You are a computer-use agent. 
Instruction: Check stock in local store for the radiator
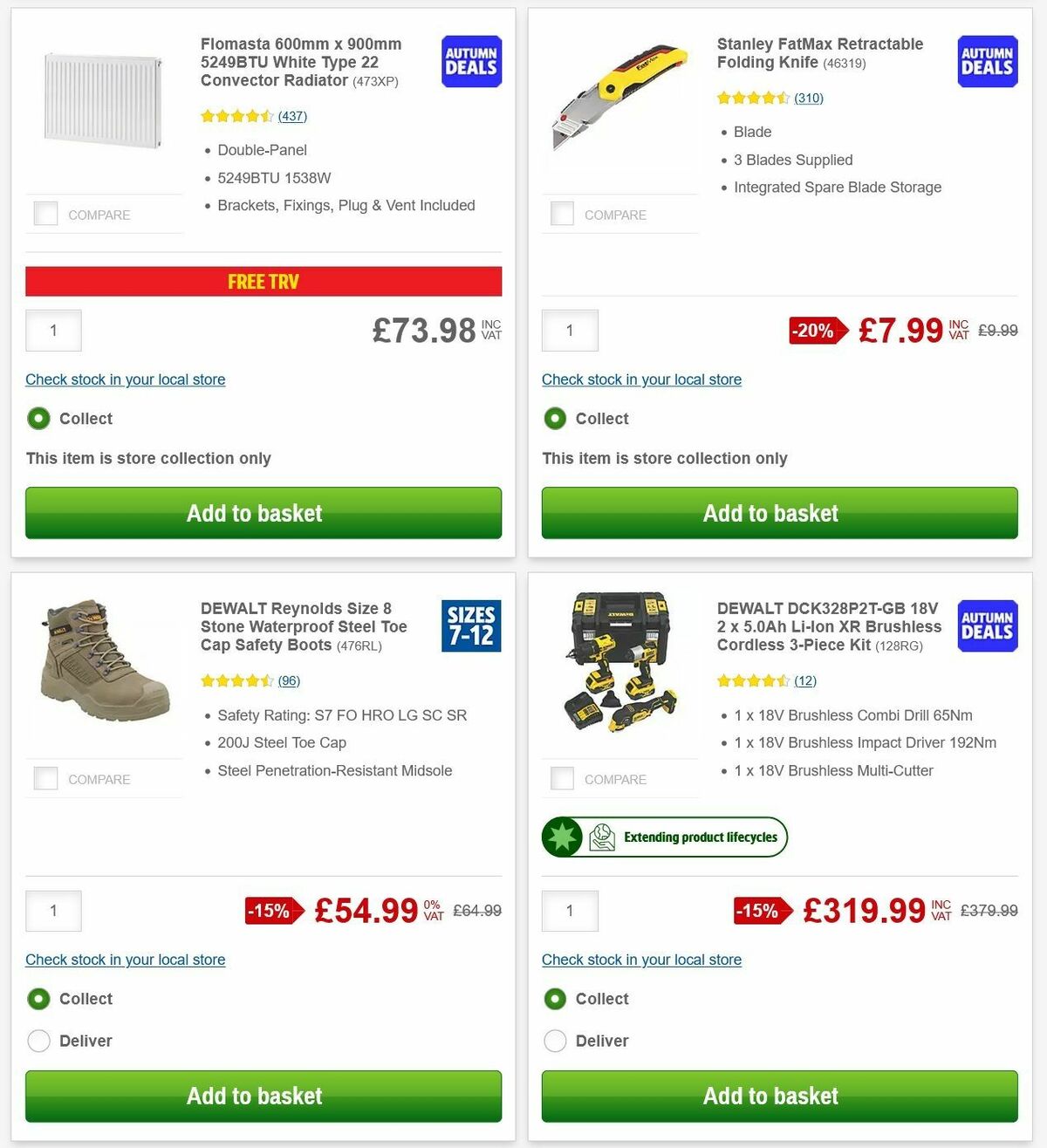125,379
